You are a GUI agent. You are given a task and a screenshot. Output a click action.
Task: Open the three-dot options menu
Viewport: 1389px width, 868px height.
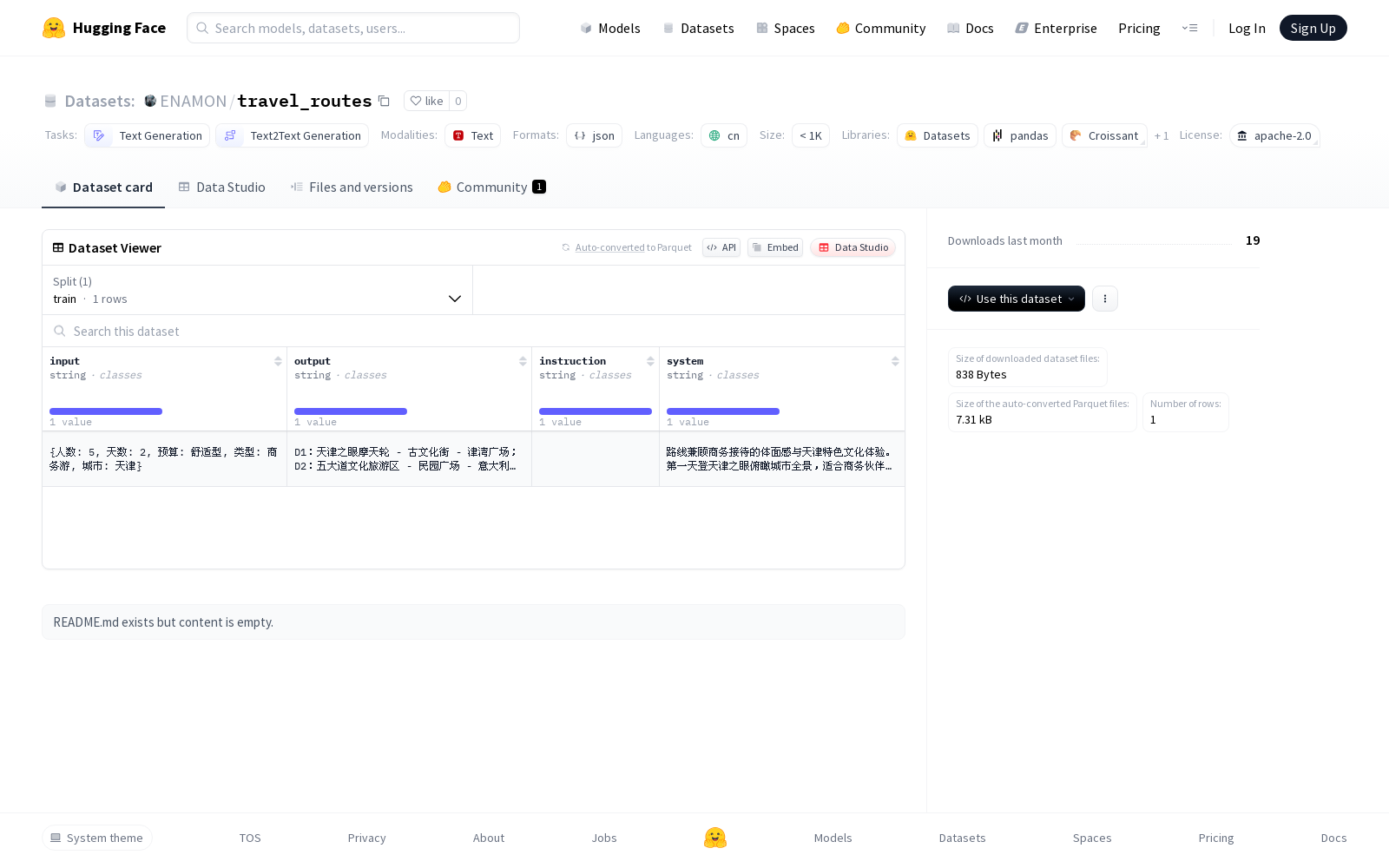(x=1104, y=299)
